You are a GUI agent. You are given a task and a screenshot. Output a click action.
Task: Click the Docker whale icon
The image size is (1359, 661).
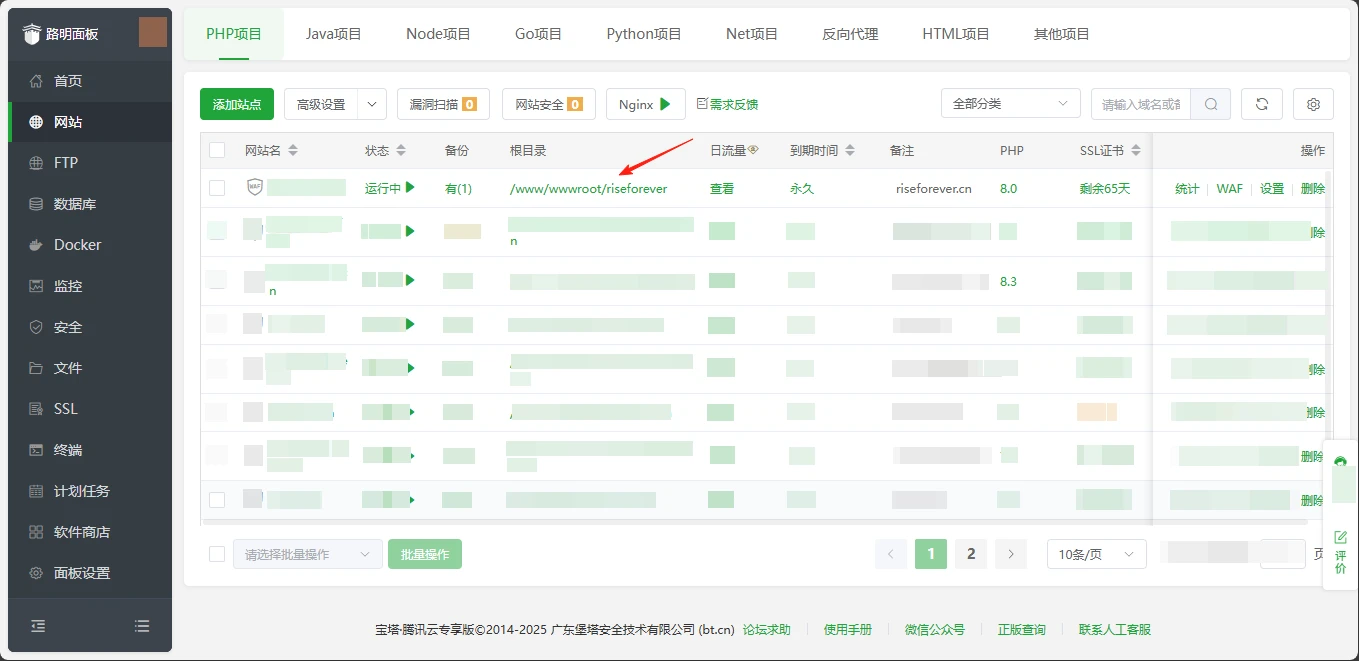(36, 245)
